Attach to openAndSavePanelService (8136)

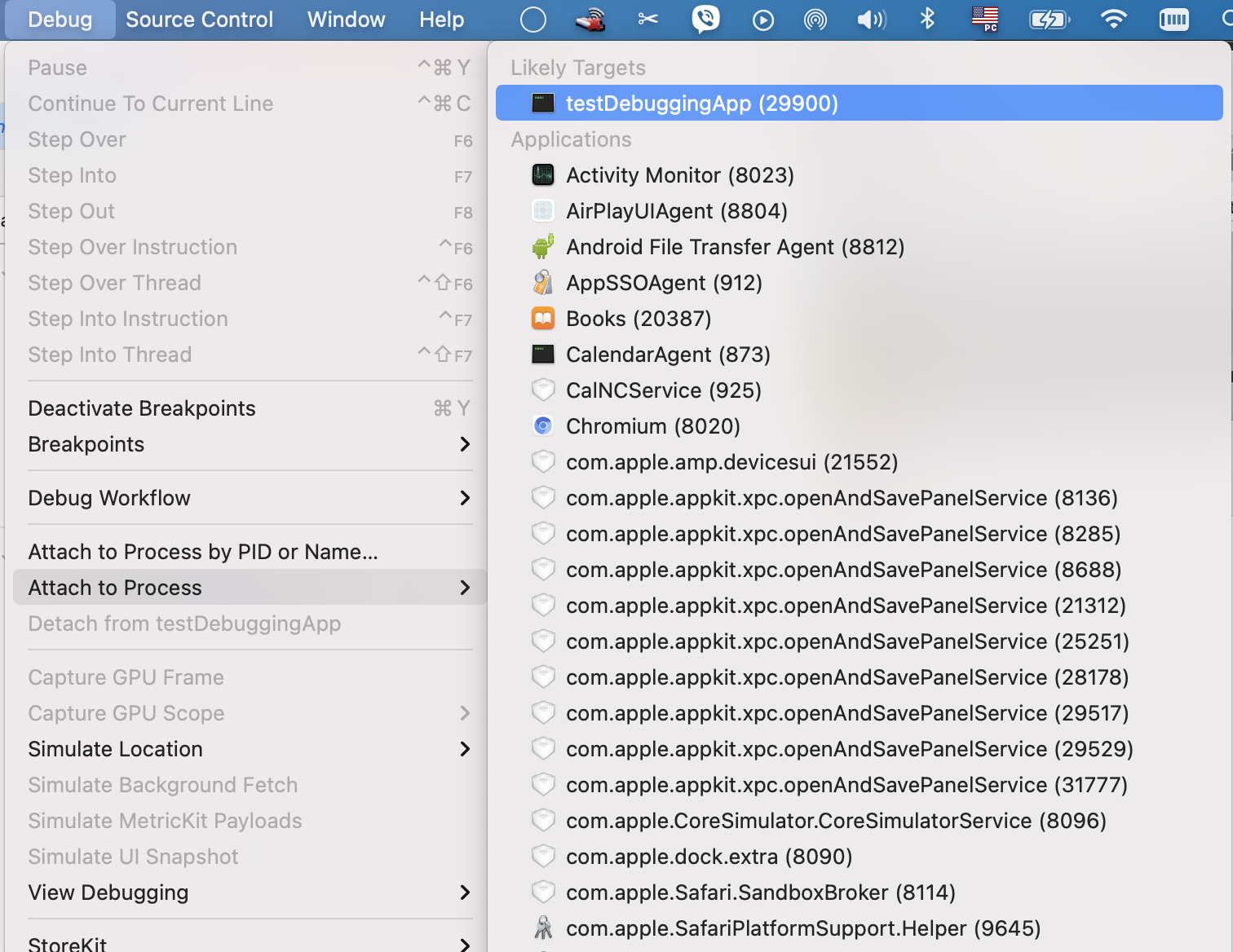tap(860, 498)
